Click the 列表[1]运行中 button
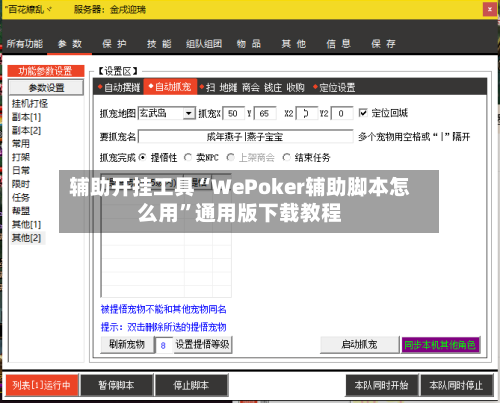The height and width of the screenshot is (403, 500). (x=42, y=385)
